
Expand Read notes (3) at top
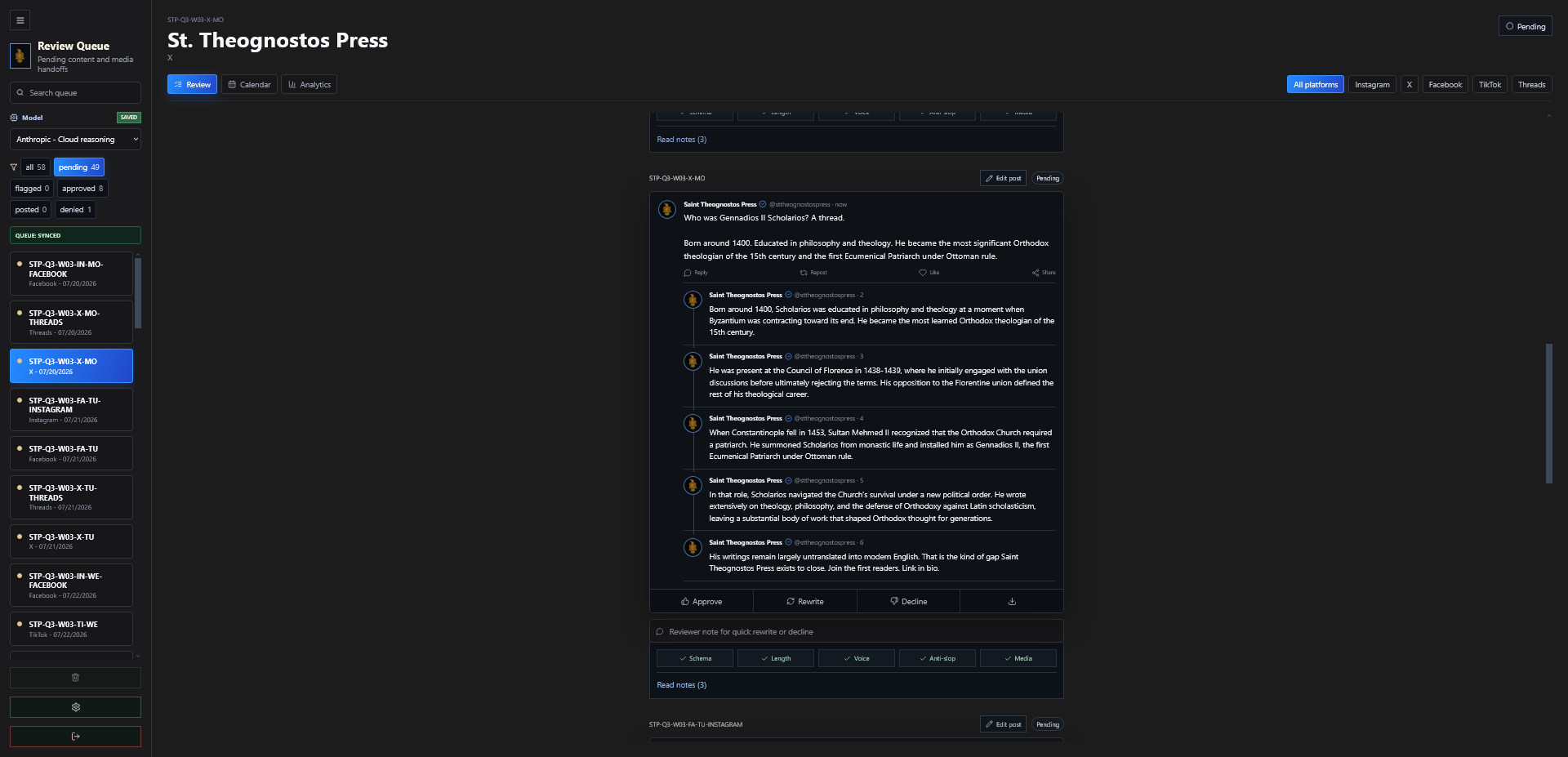pos(682,140)
